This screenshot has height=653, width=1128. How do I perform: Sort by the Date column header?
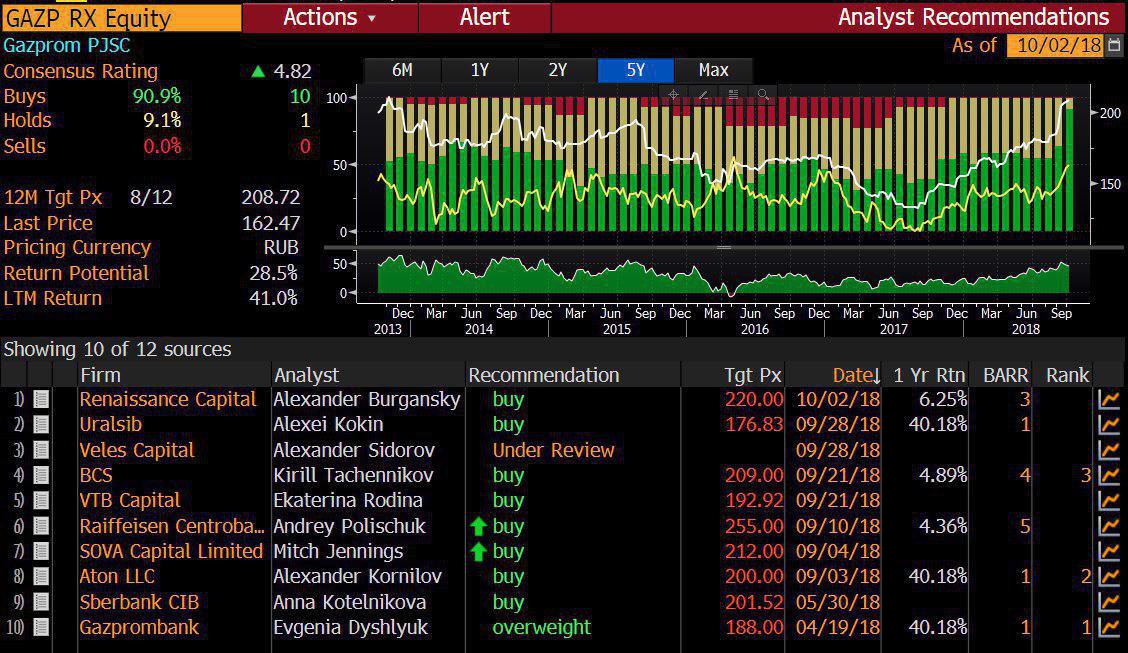(x=855, y=375)
